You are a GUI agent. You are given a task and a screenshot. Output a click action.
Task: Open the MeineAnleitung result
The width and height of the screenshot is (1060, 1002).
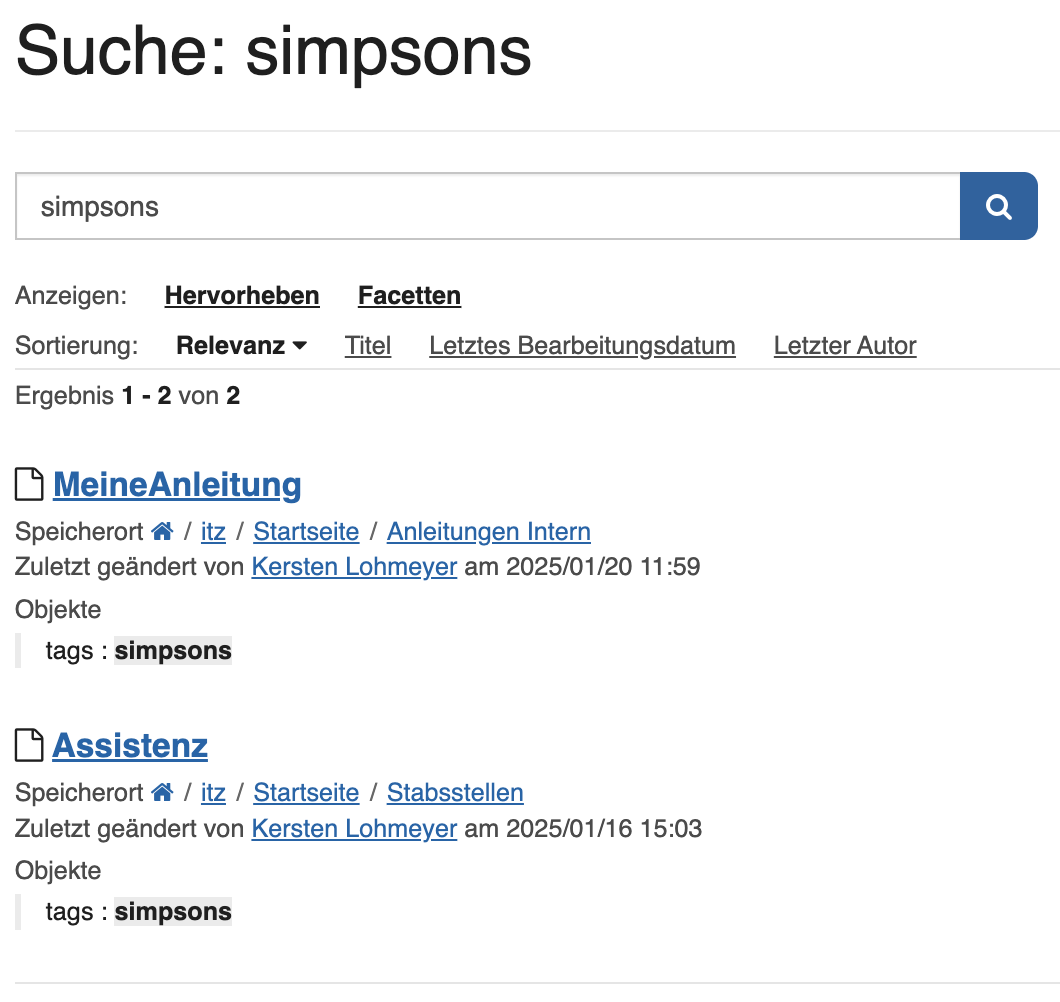(x=177, y=485)
